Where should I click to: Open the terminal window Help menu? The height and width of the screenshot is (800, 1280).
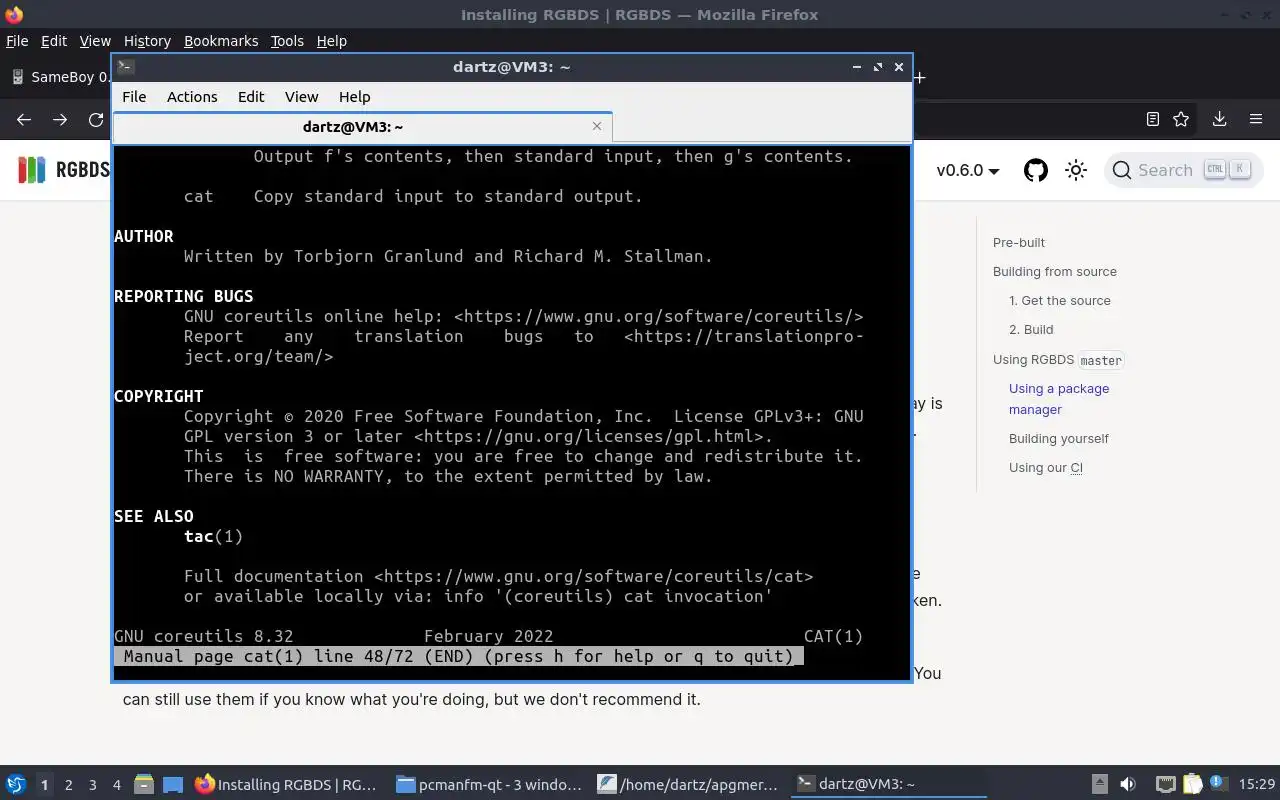point(354,97)
